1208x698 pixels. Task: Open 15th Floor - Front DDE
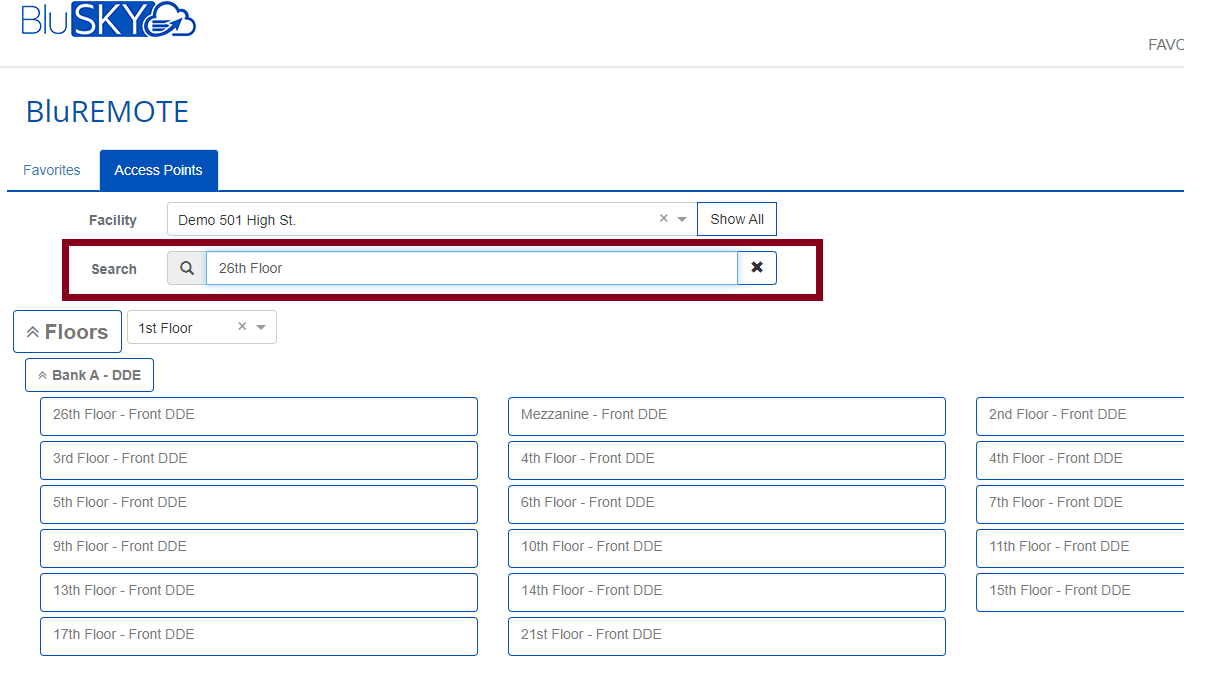click(1079, 592)
